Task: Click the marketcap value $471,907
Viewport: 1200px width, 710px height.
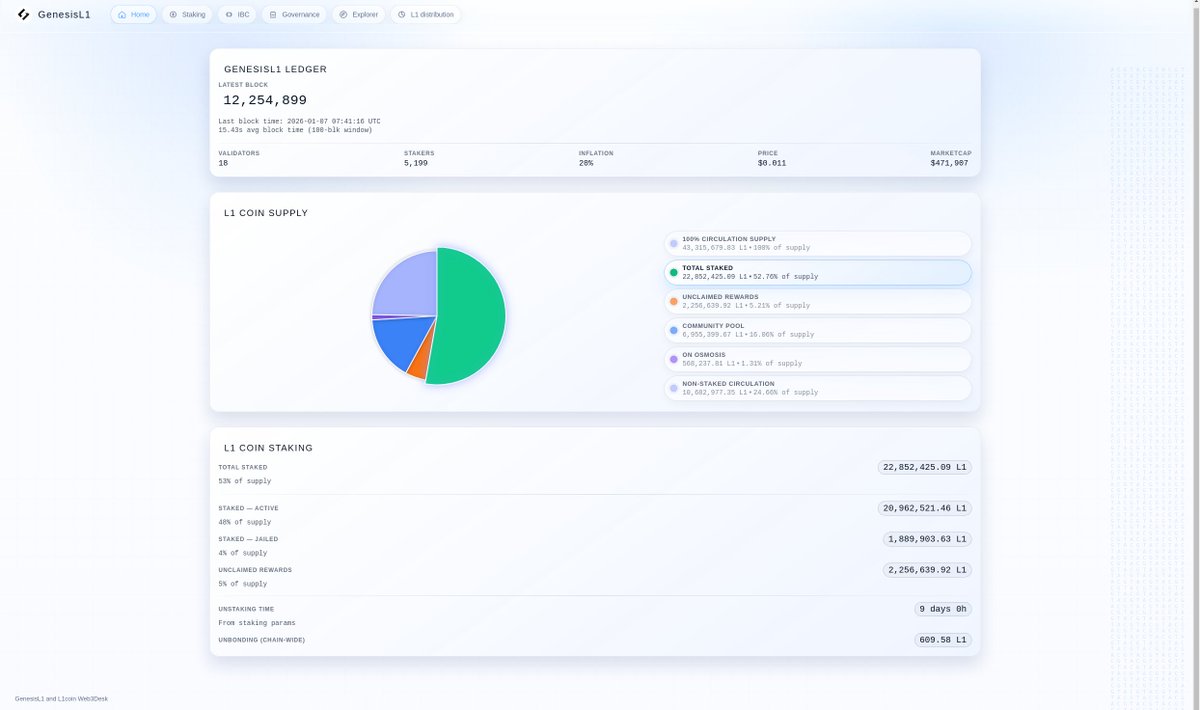Action: click(x=951, y=163)
